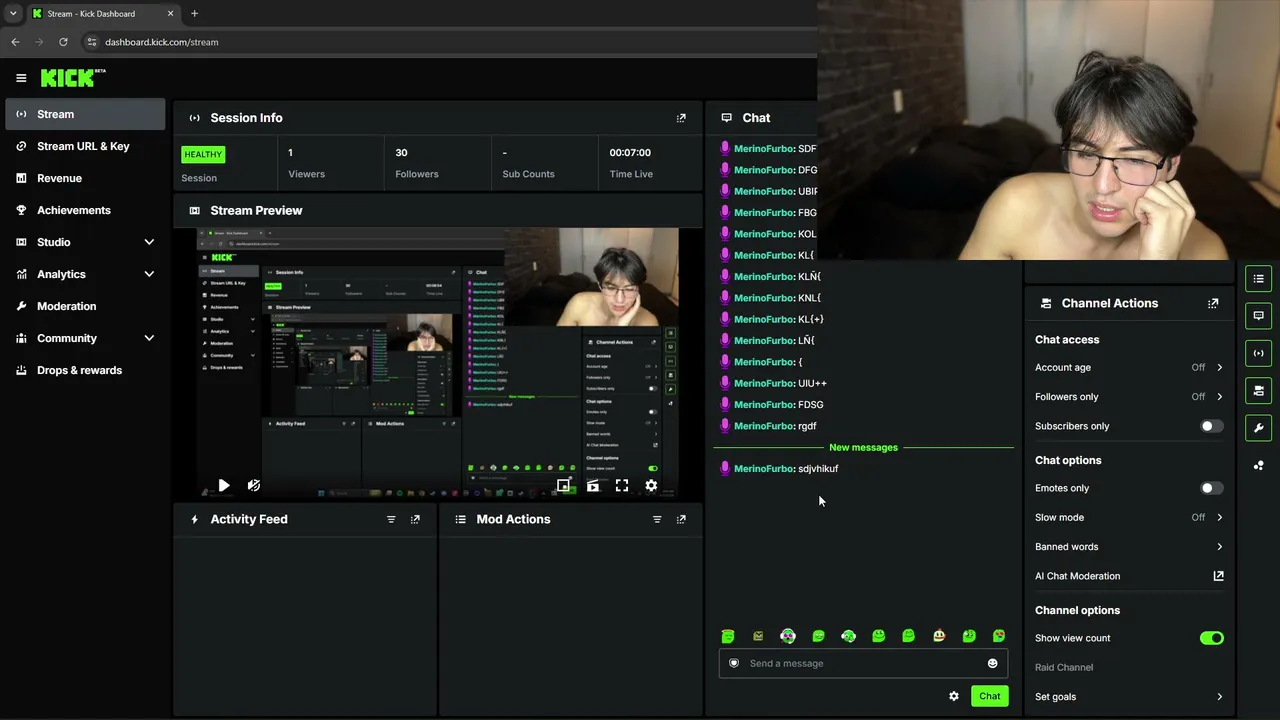Image resolution: width=1280 pixels, height=720 pixels.
Task: Open picture-in-picture for the stream preview
Action: [564, 486]
